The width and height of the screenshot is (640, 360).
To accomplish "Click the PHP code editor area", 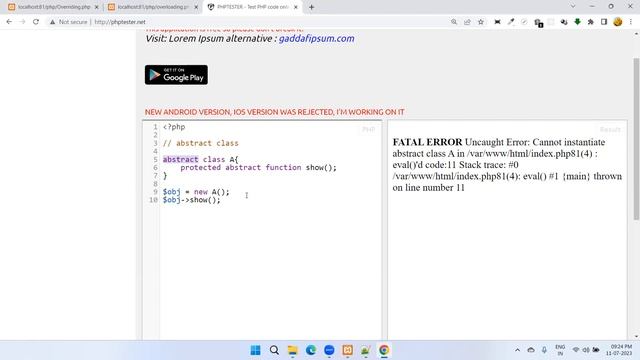I will point(262,229).
